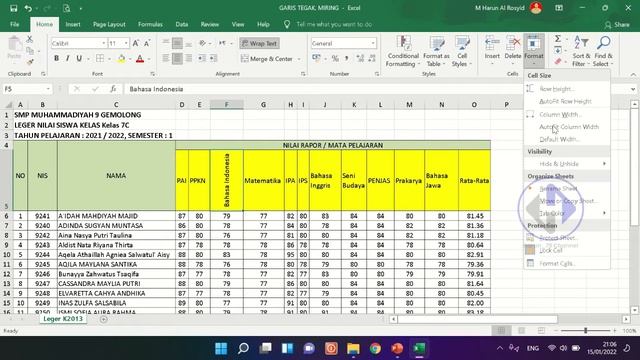Open Format as Table
Image resolution: width=640 pixels, height=360 pixels.
point(436,52)
